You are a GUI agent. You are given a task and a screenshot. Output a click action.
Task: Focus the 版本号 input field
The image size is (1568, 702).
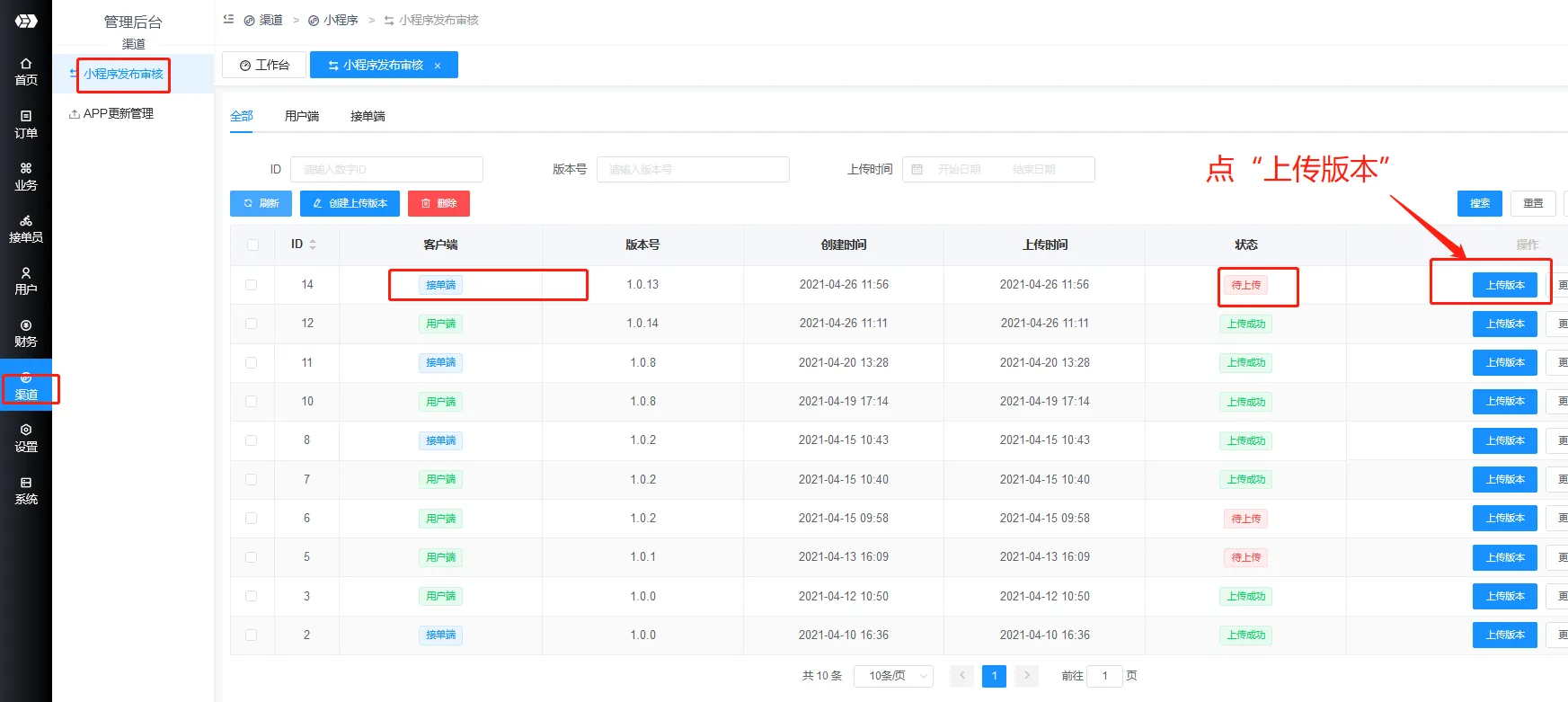point(693,169)
